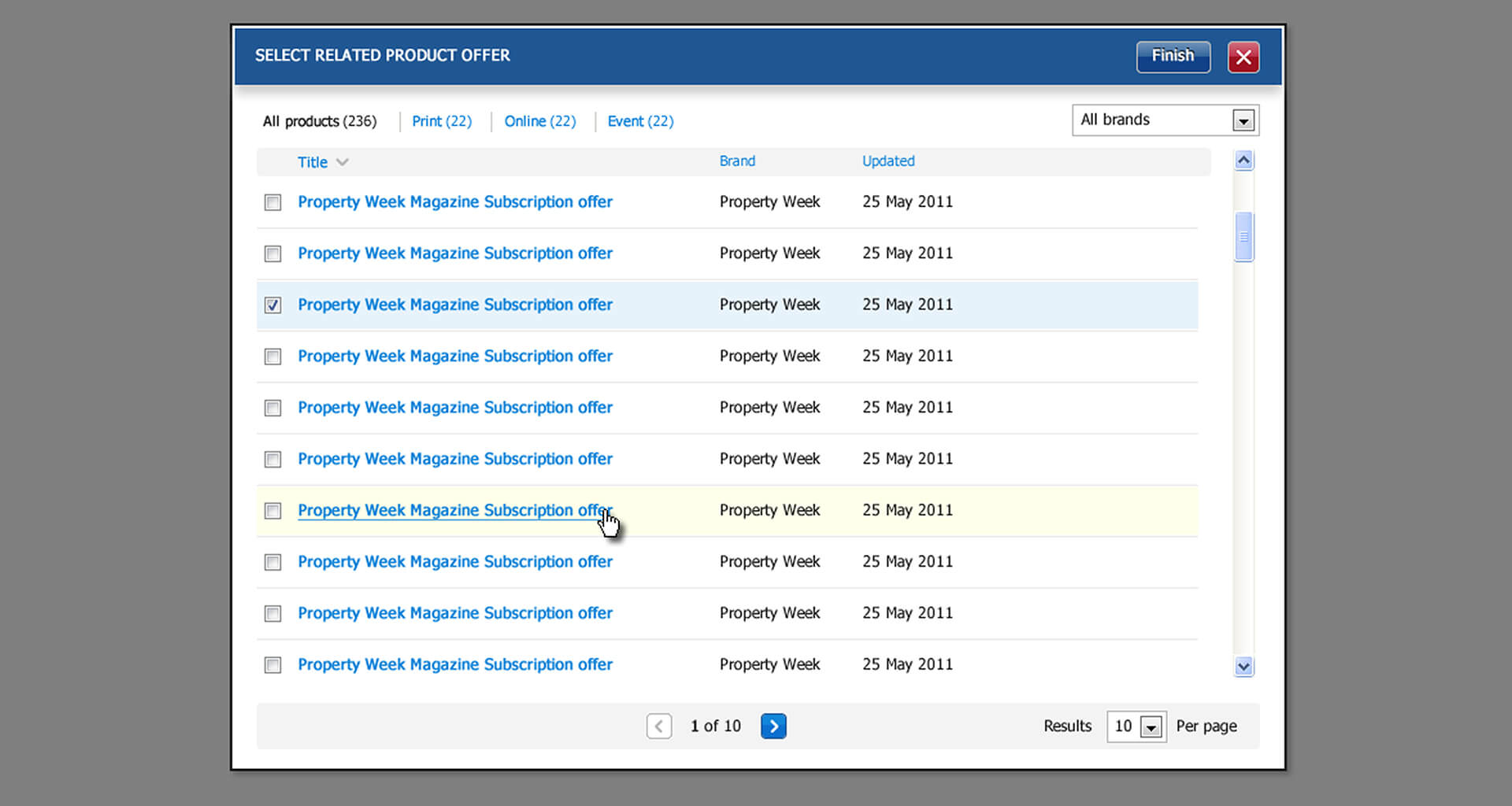1512x806 pixels.
Task: Close the product offer dialog with red X
Action: click(1243, 57)
